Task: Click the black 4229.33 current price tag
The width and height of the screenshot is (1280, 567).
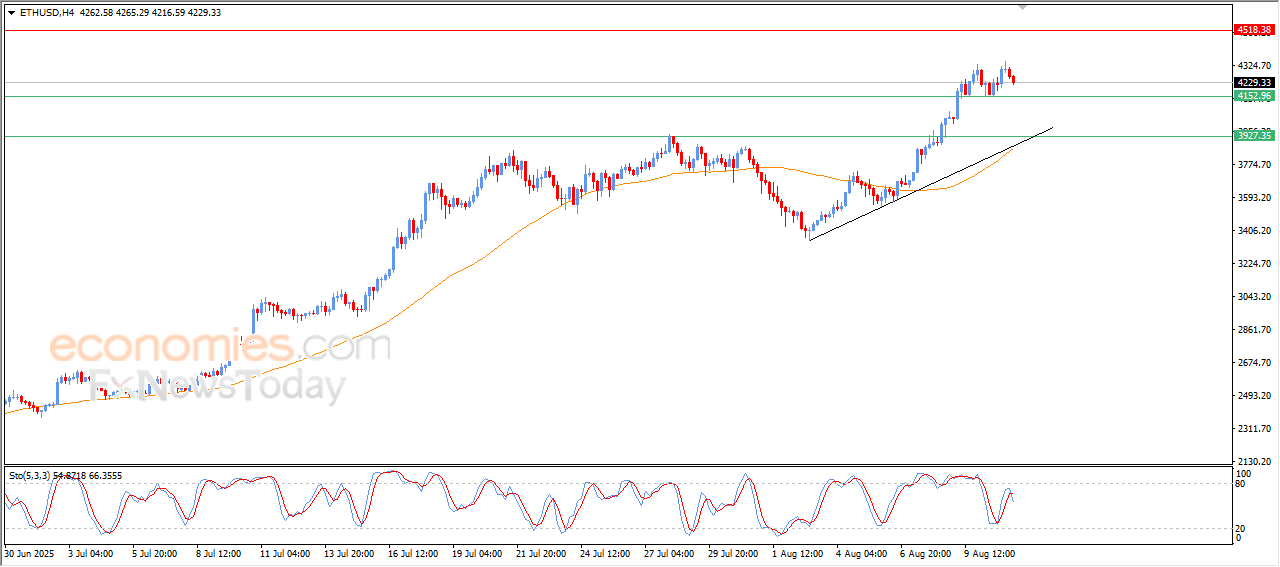Action: point(1254,82)
